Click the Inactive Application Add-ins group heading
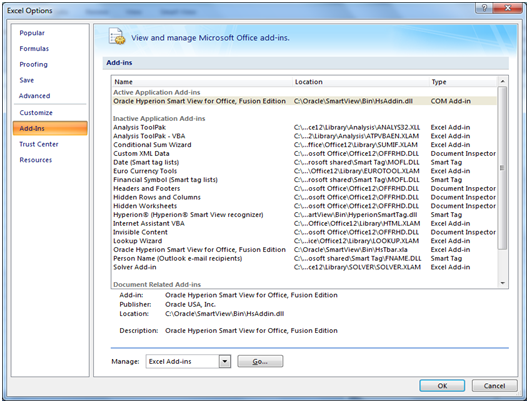 (x=159, y=119)
